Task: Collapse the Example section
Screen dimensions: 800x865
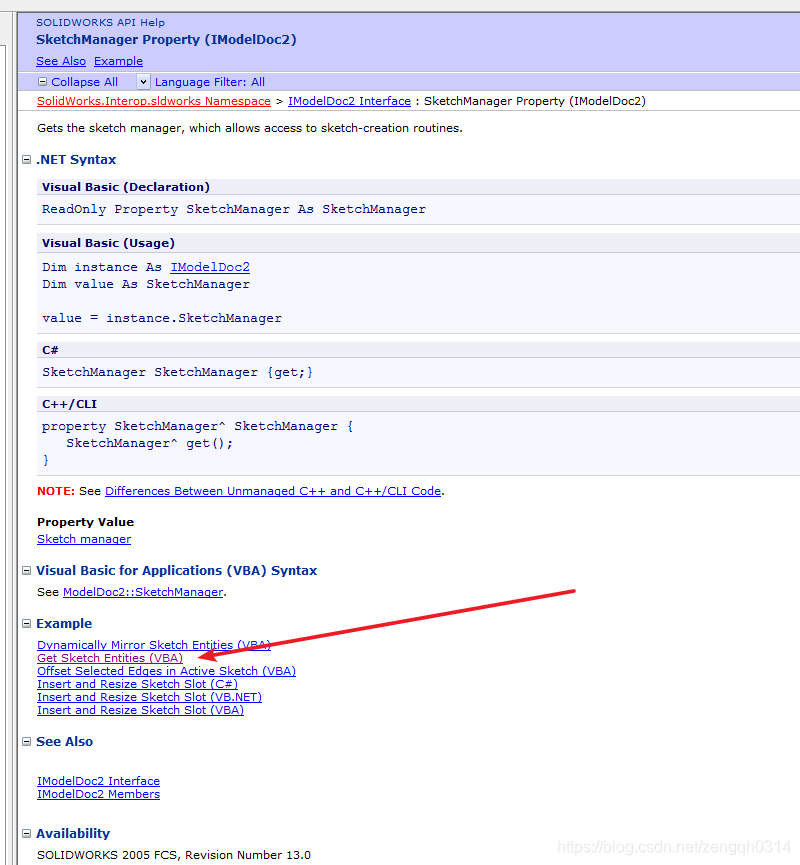Action: pyautogui.click(x=26, y=623)
